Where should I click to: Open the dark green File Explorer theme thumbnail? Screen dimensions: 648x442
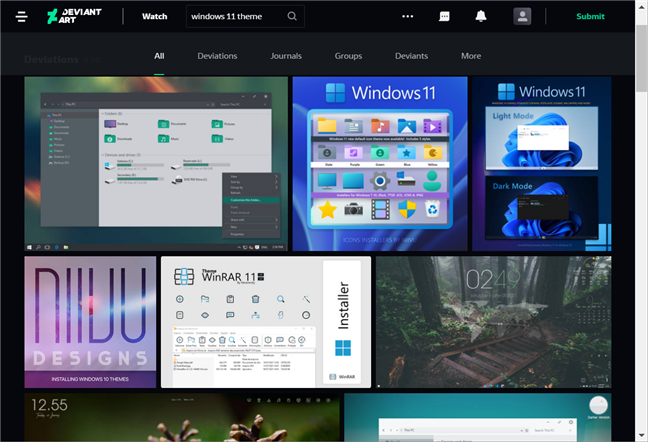156,164
